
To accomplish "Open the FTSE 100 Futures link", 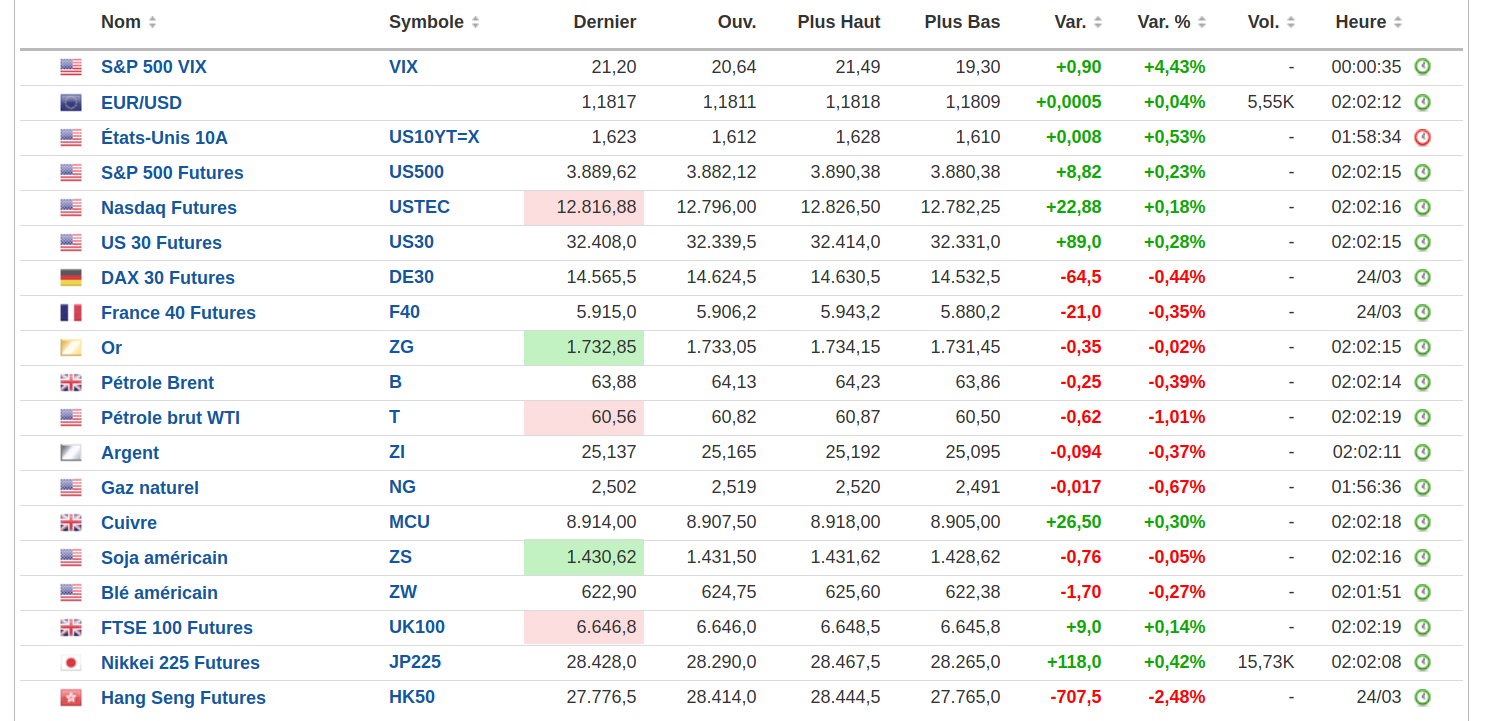I will coord(176,628).
